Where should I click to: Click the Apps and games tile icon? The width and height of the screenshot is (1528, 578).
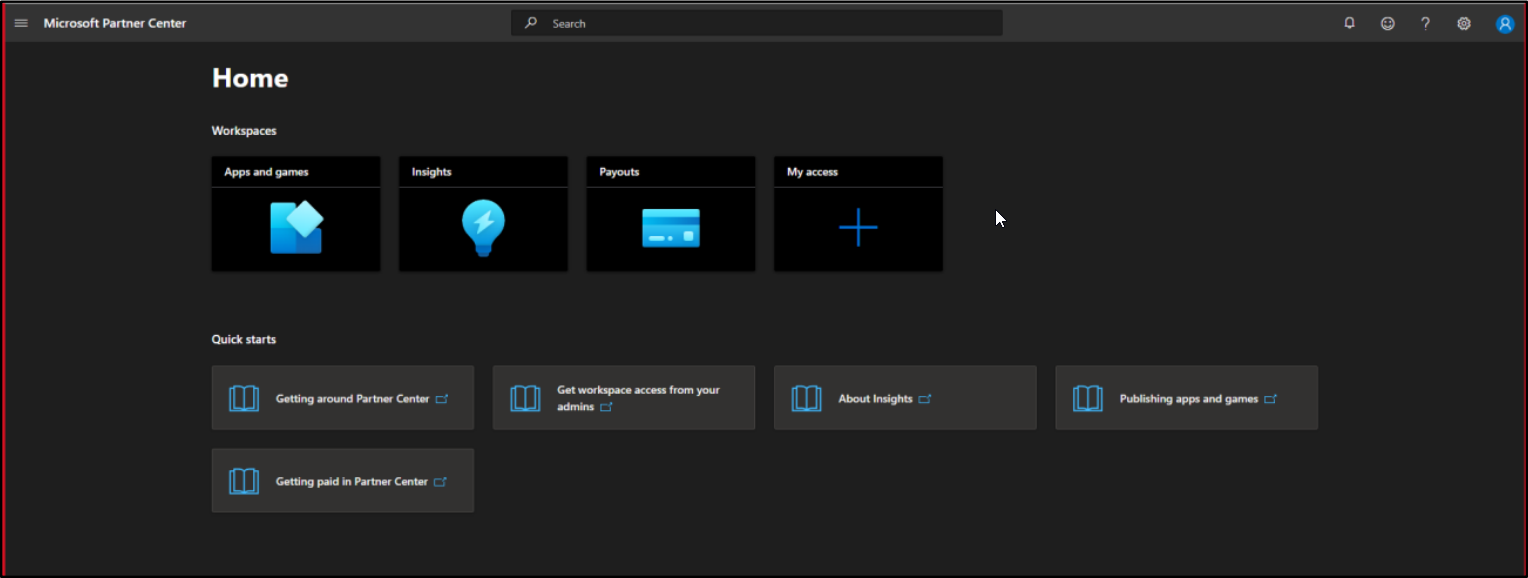click(296, 228)
